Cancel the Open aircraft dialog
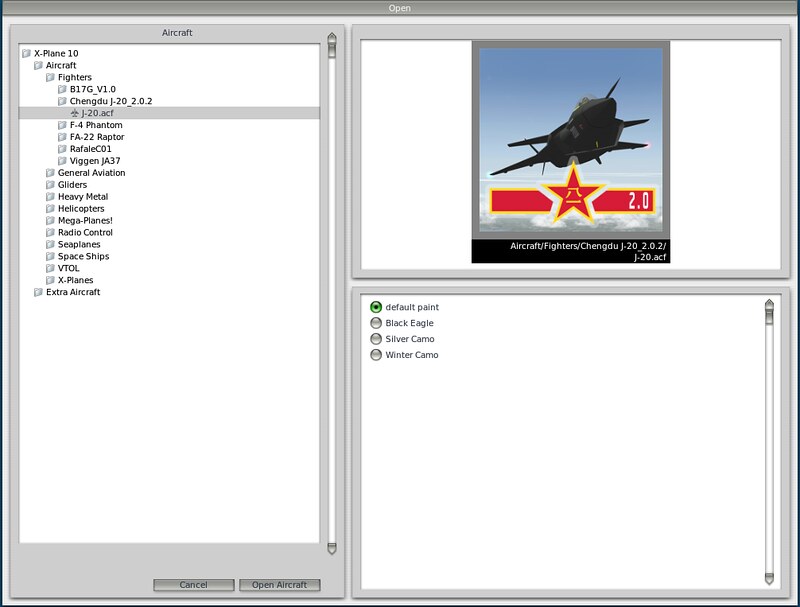This screenshot has height=607, width=800. 193,585
